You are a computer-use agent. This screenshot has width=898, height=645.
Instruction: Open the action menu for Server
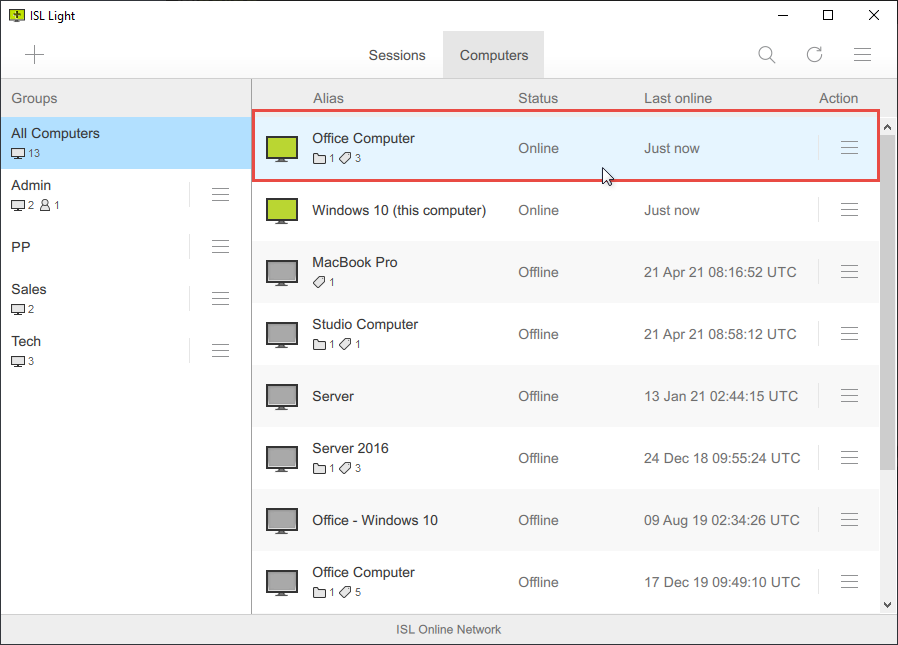pyautogui.click(x=849, y=395)
